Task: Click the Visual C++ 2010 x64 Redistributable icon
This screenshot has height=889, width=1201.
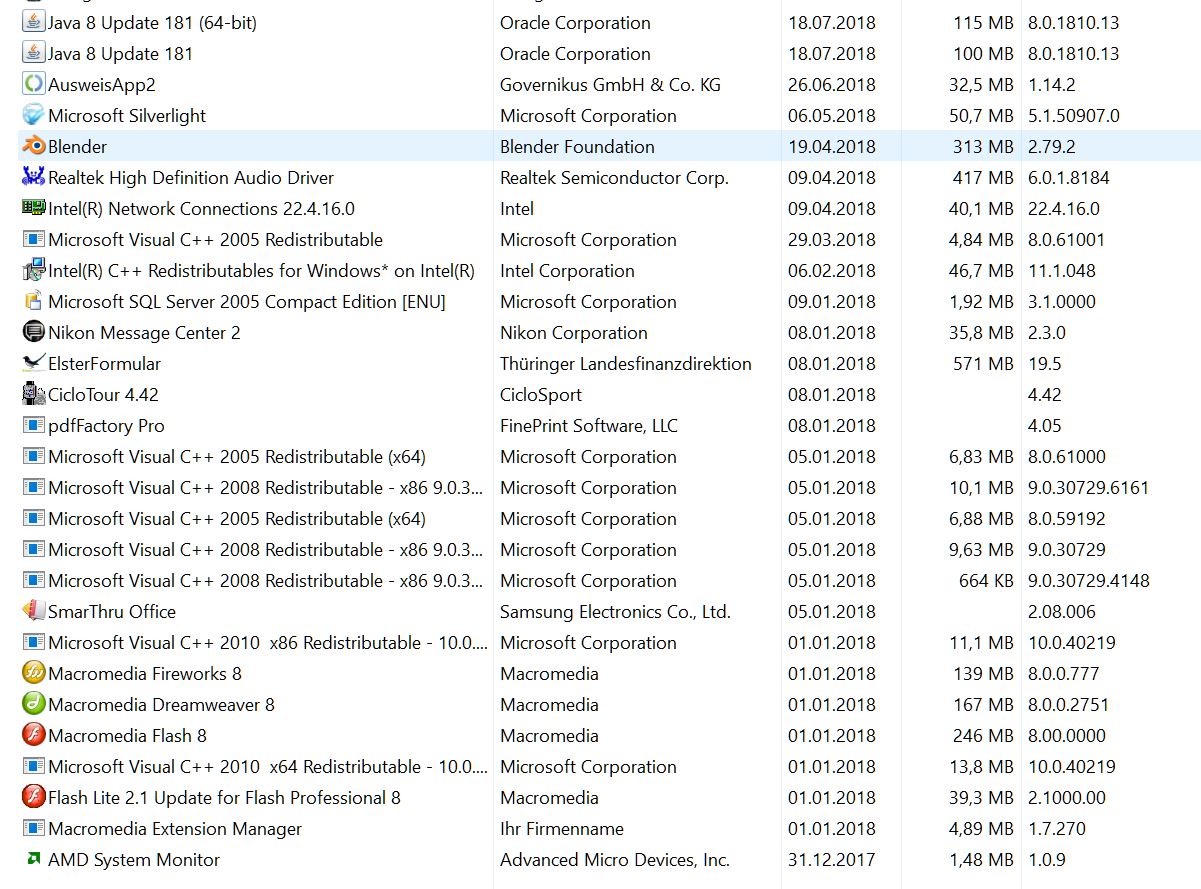Action: pos(33,766)
